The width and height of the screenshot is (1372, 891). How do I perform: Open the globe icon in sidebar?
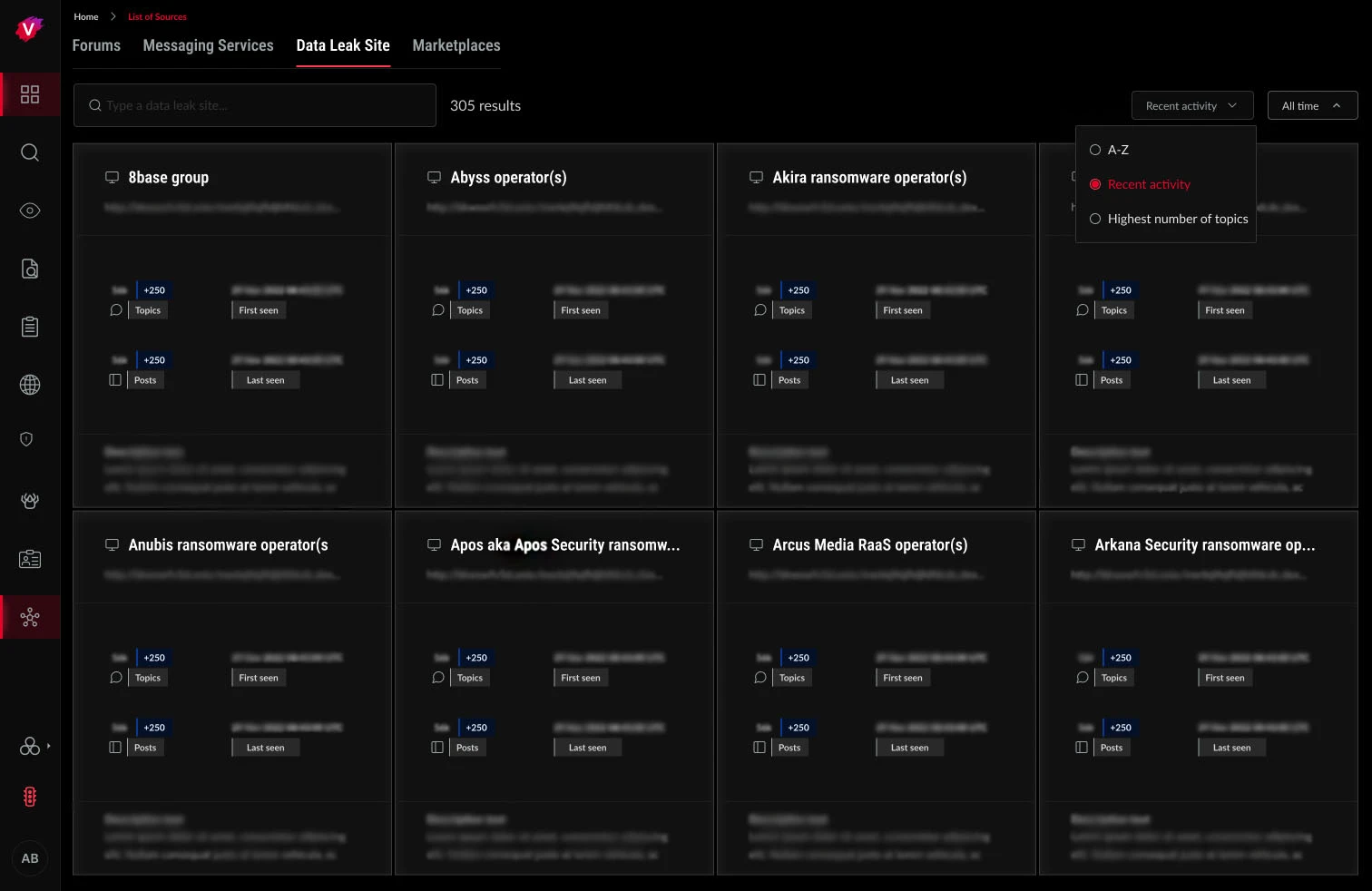point(30,385)
